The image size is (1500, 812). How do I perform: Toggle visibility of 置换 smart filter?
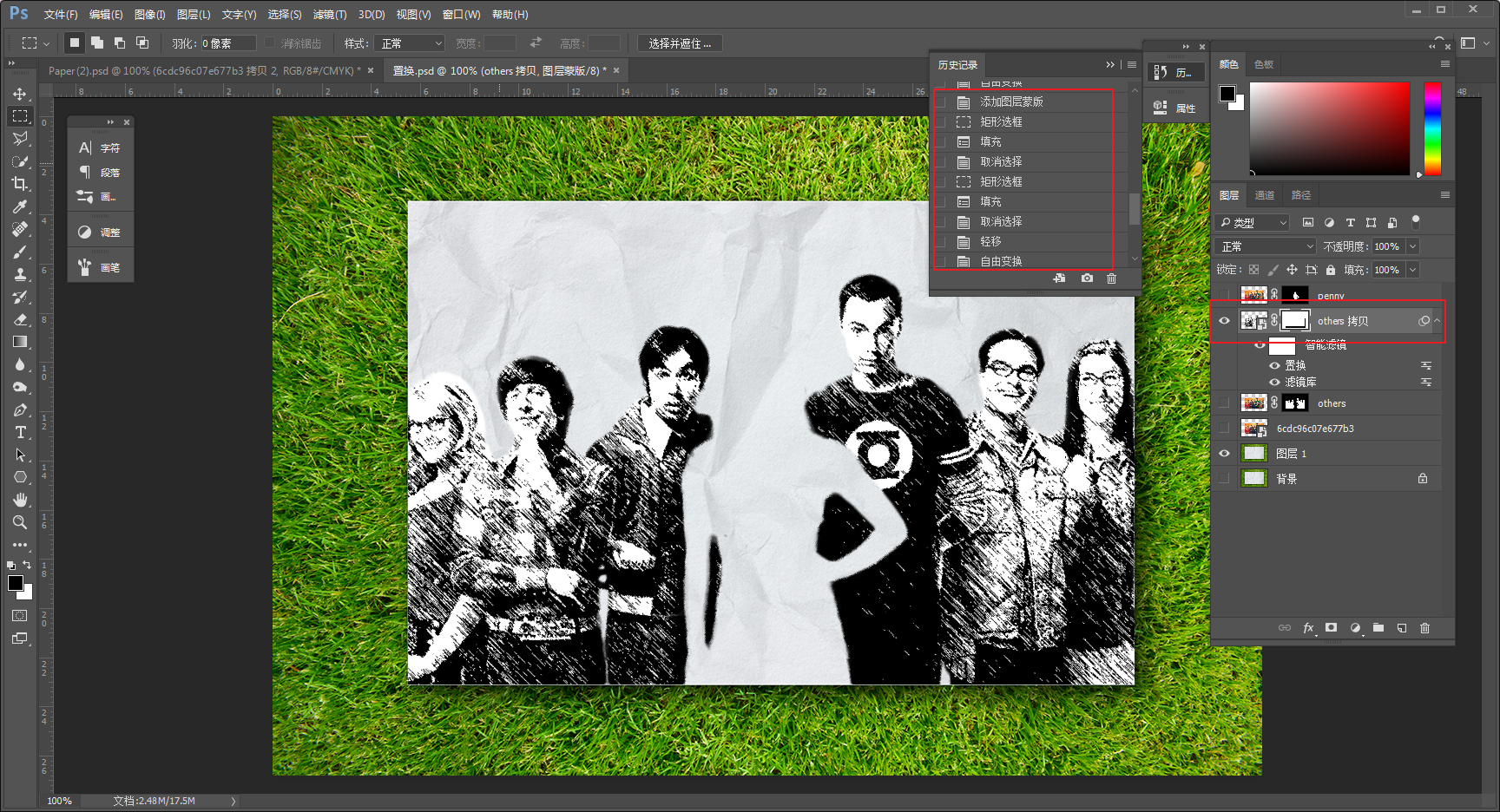[x=1274, y=365]
